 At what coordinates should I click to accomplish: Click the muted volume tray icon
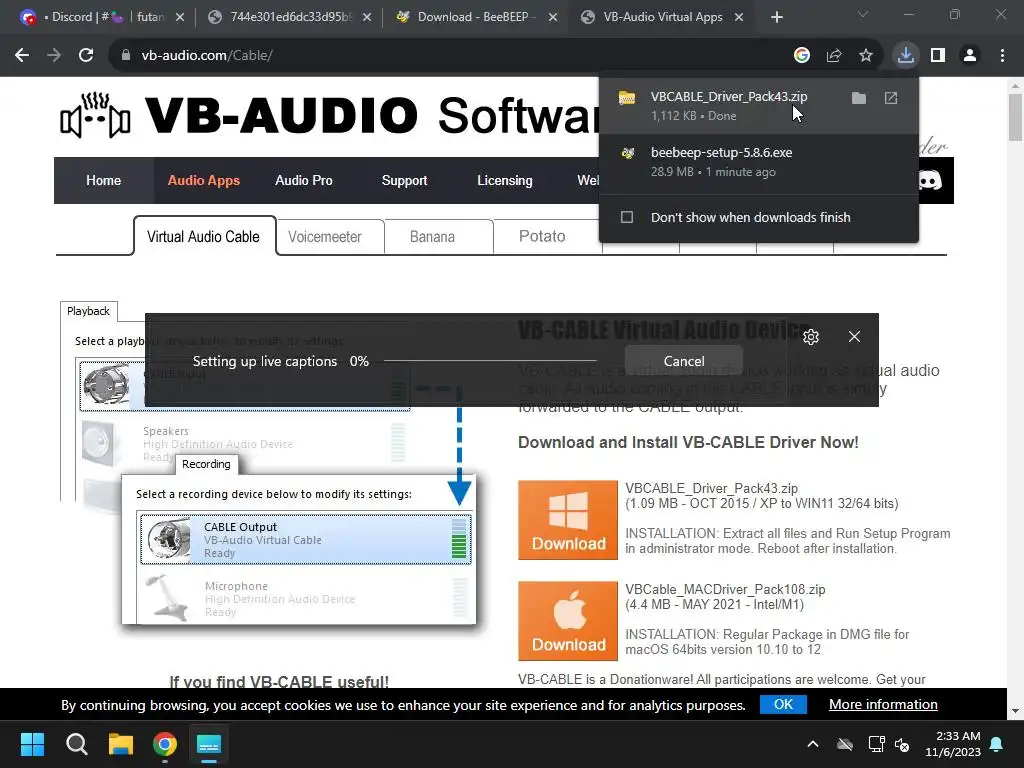point(903,744)
